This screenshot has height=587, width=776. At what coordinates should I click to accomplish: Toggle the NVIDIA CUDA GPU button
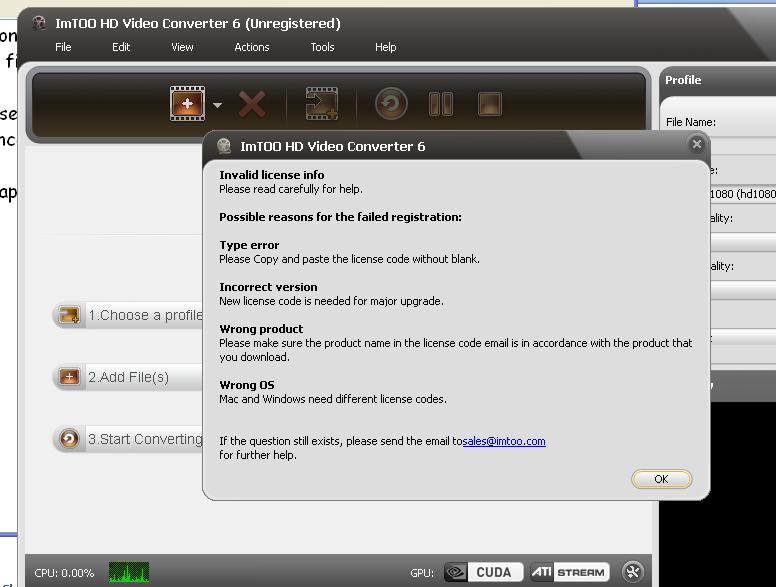(484, 572)
